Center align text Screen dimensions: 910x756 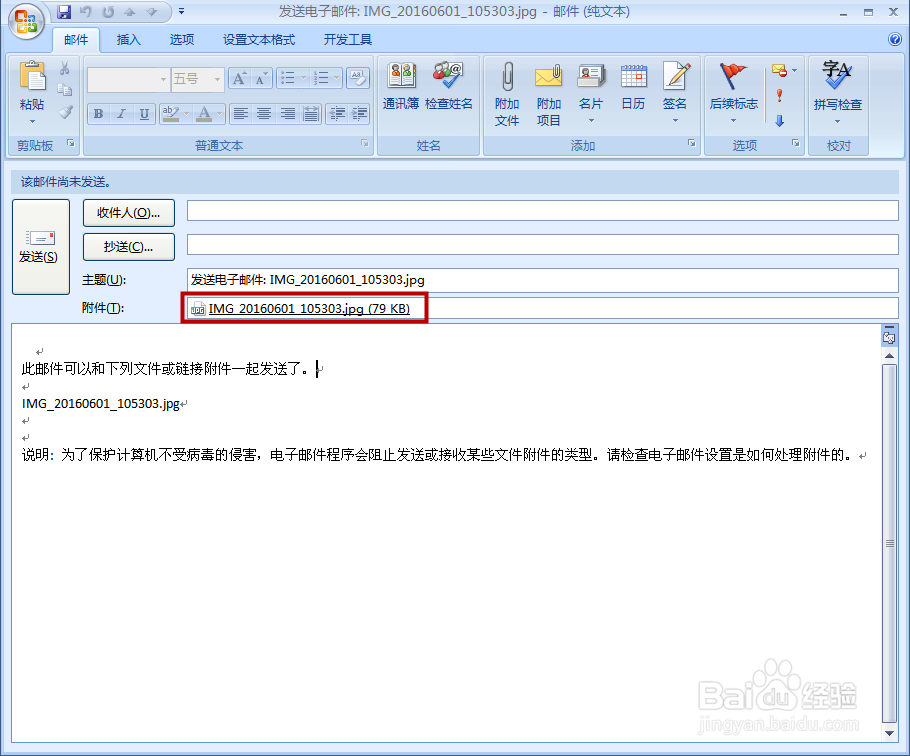pyautogui.click(x=263, y=114)
